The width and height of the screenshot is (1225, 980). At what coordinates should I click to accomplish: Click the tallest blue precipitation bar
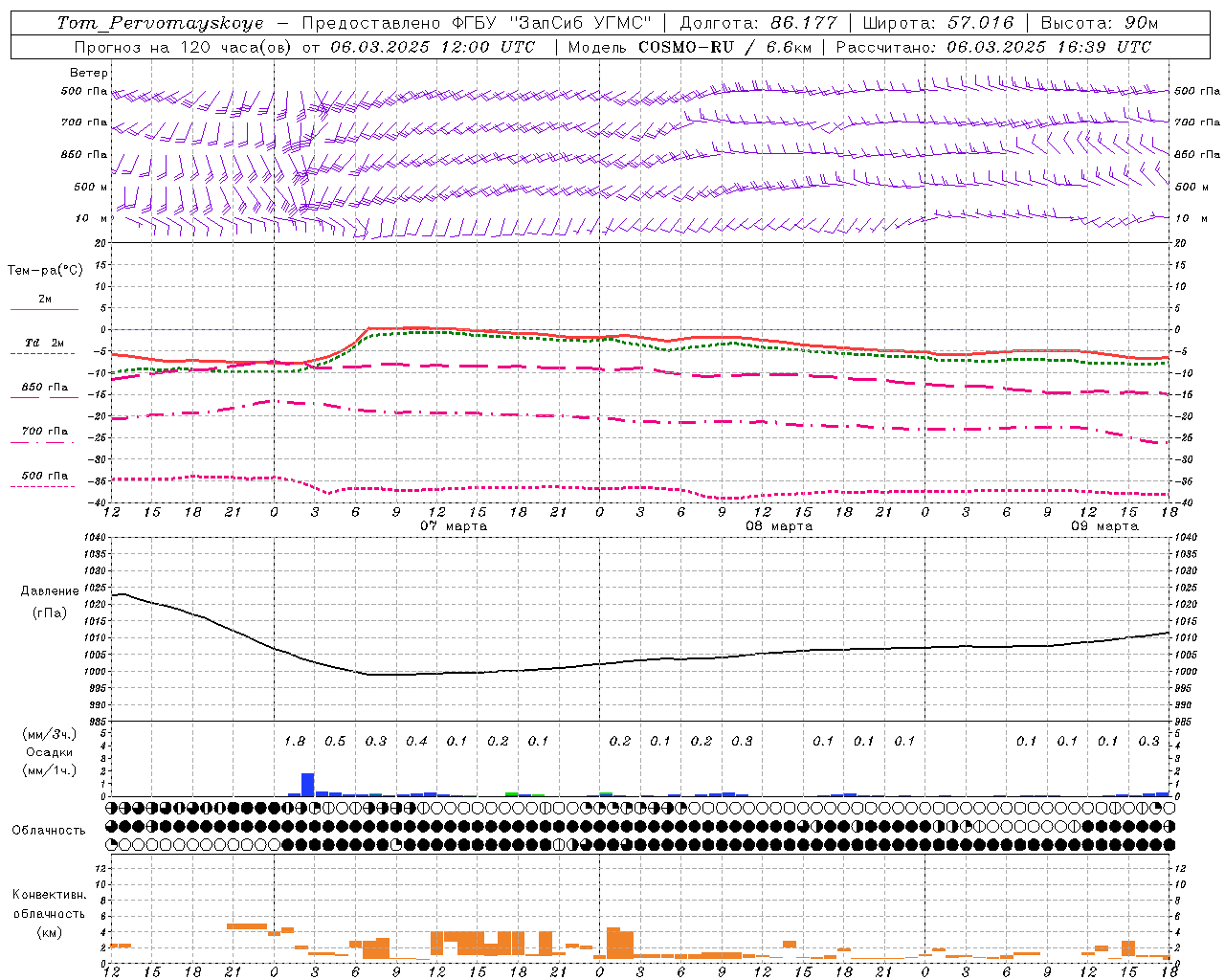click(x=308, y=785)
